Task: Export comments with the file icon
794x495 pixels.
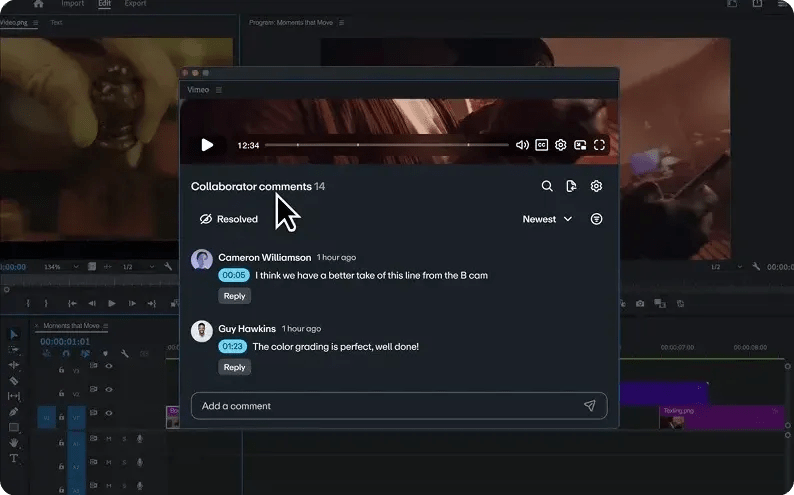Action: 571,186
